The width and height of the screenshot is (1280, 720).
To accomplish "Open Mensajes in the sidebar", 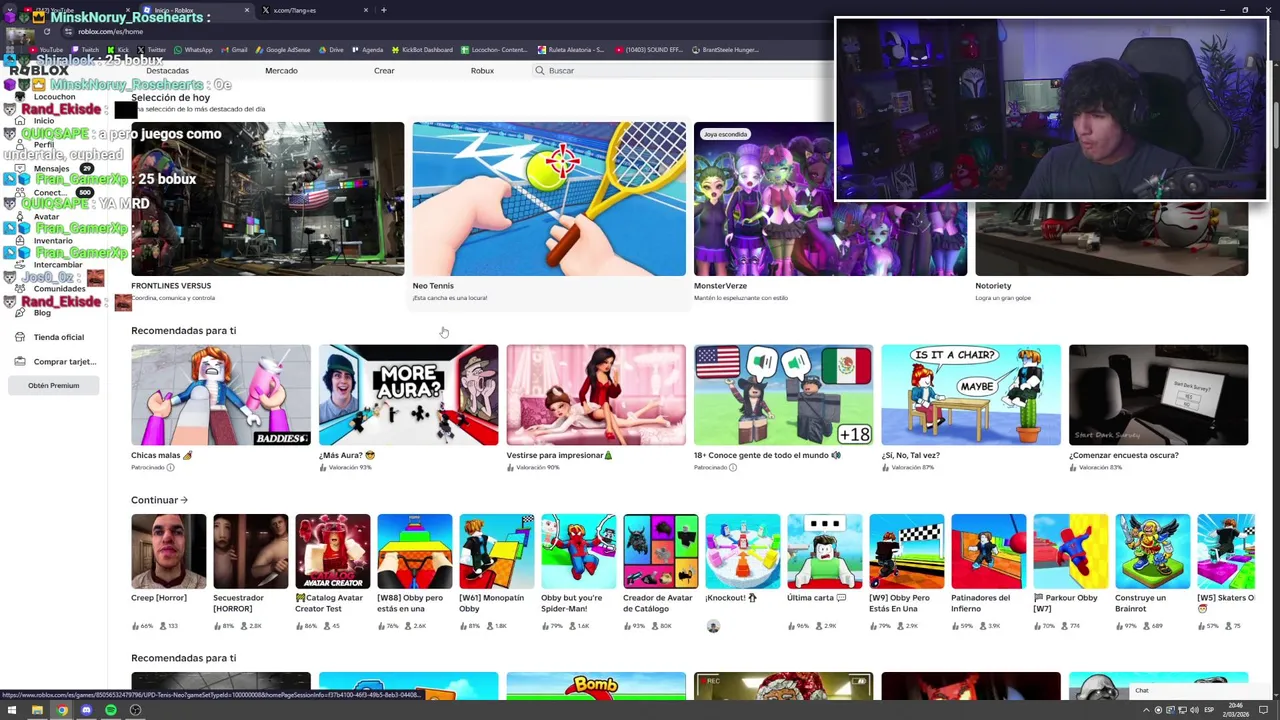I will point(50,168).
